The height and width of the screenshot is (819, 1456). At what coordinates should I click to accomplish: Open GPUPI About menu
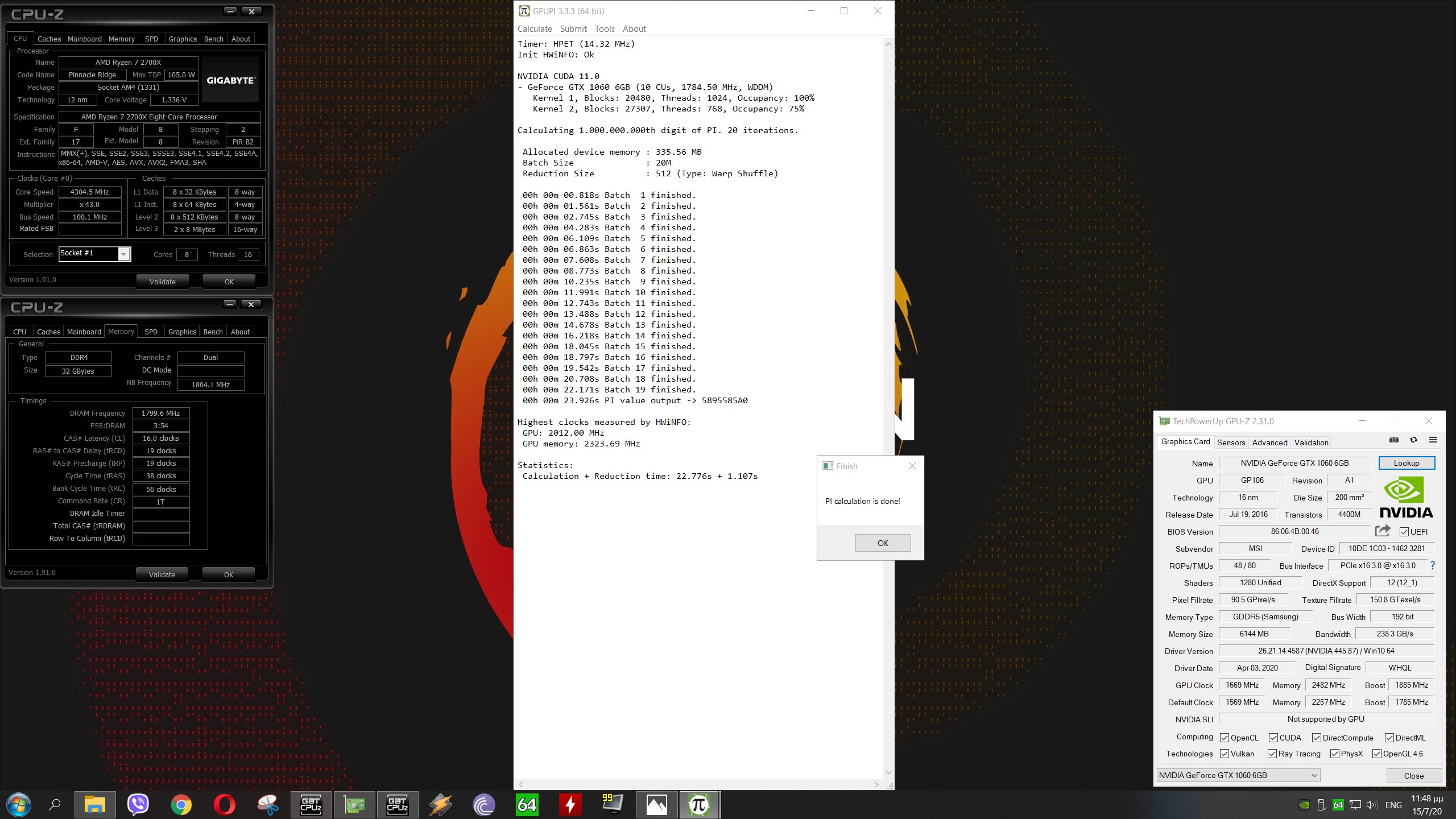click(x=634, y=28)
